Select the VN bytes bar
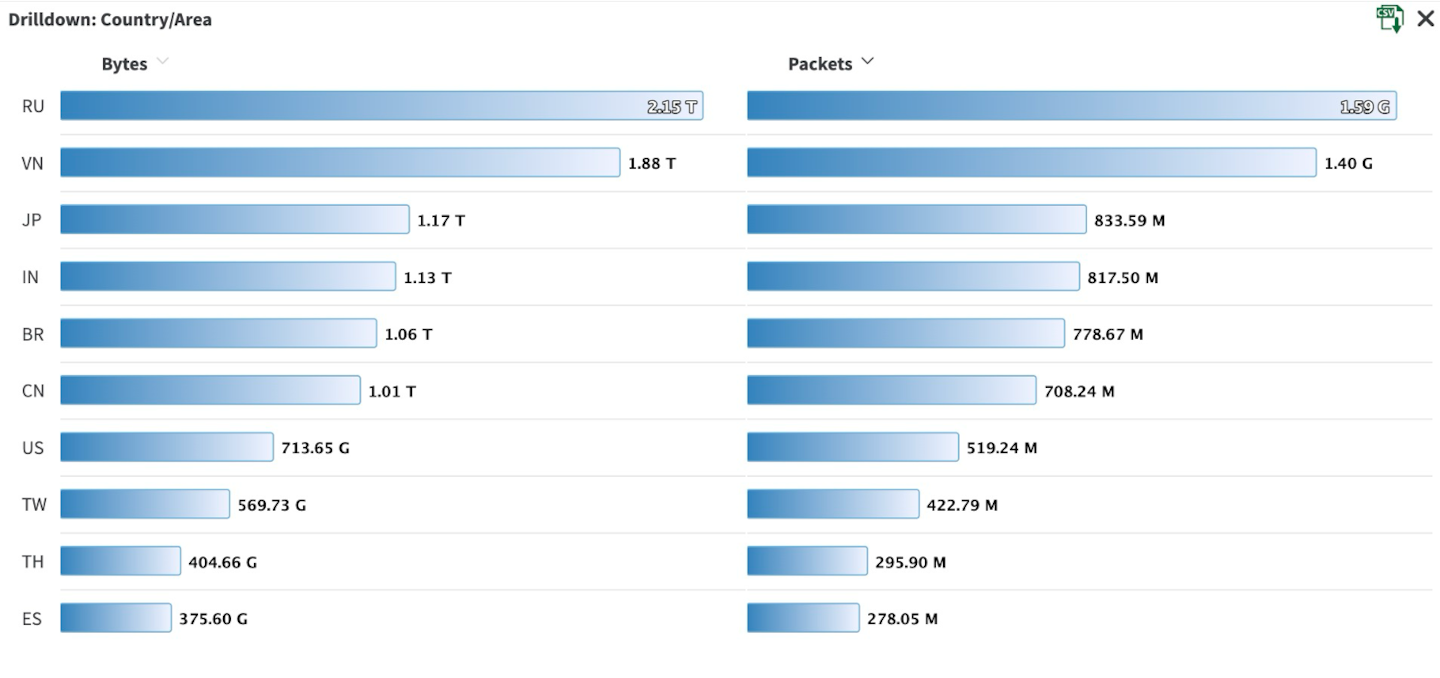 pyautogui.click(x=339, y=162)
